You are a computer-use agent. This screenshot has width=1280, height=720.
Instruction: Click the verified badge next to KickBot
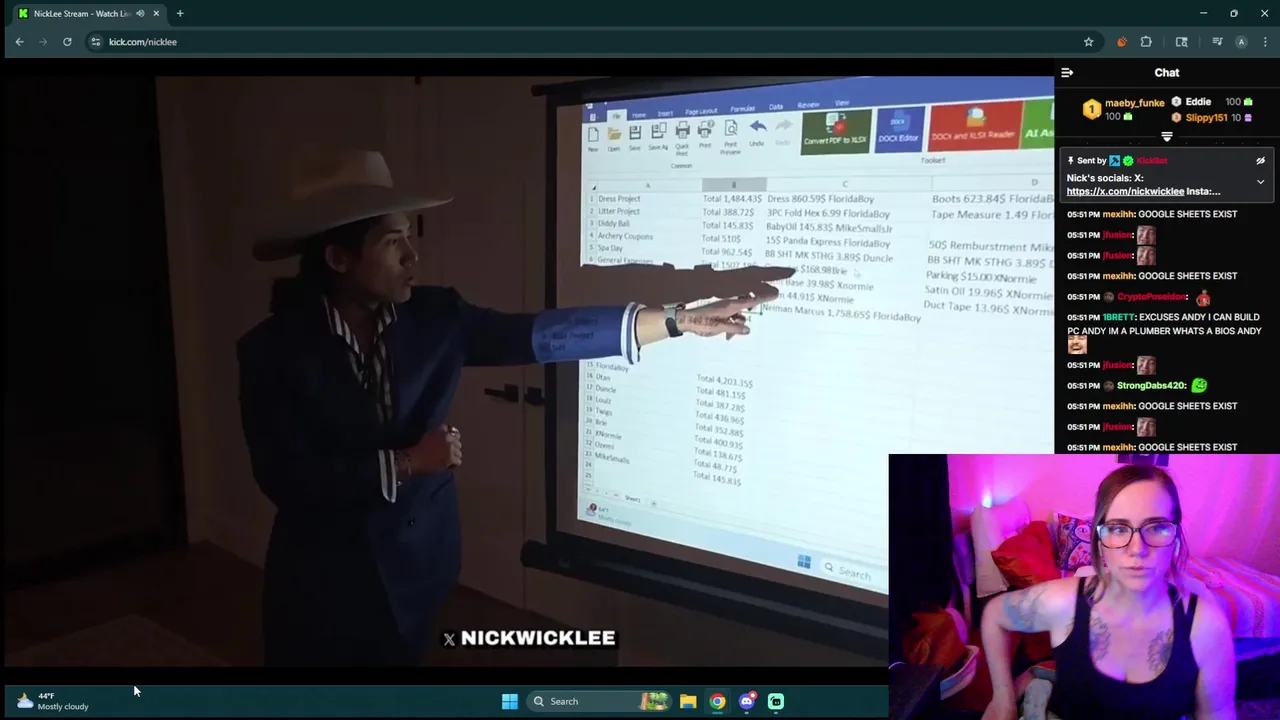click(x=1128, y=161)
